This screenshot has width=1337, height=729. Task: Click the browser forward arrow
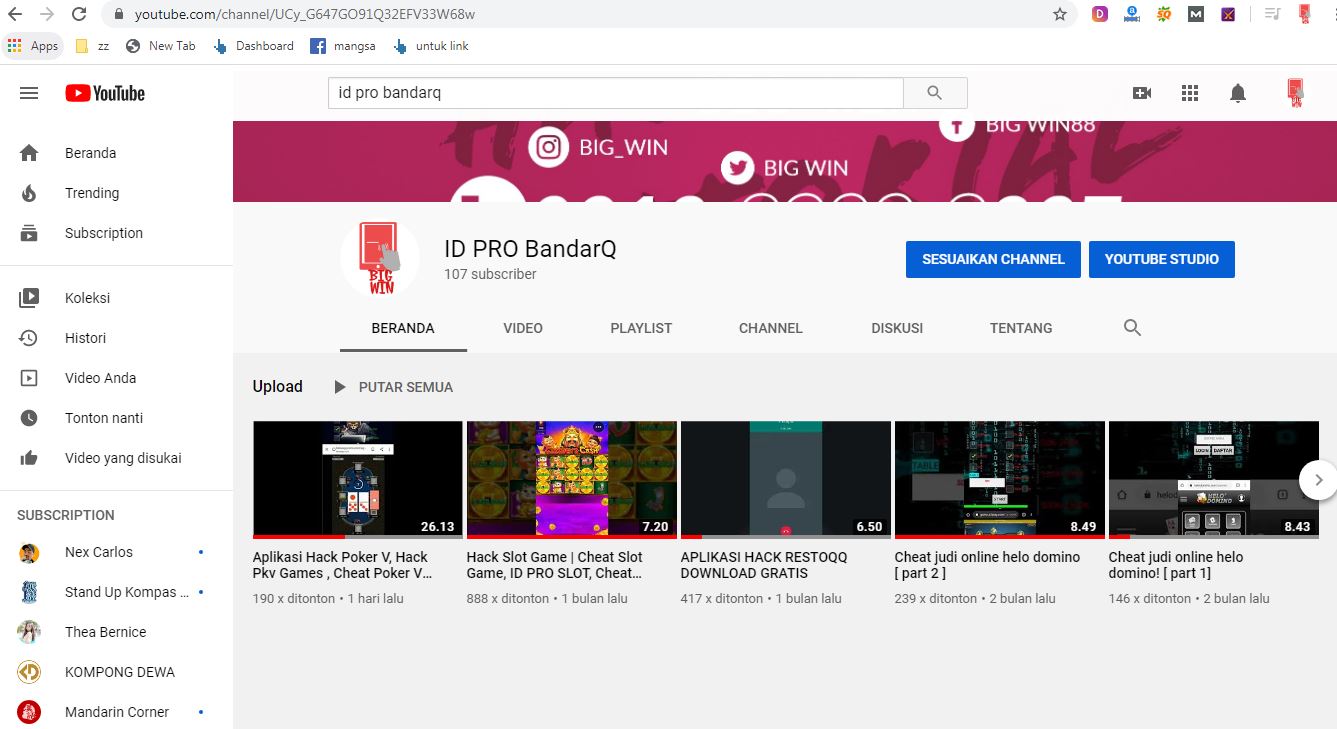click(47, 14)
